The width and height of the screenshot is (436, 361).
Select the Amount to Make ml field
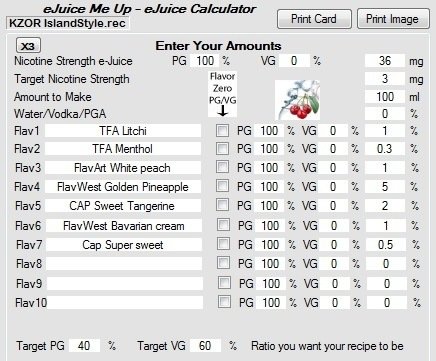coord(385,97)
